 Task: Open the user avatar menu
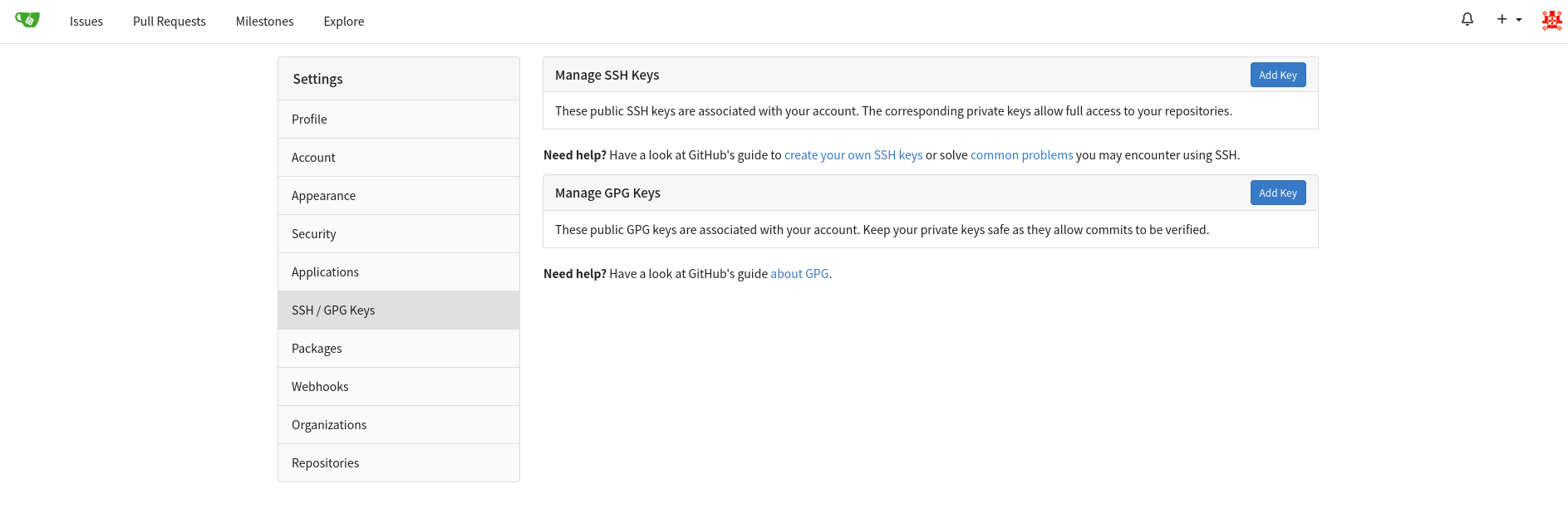tap(1551, 20)
